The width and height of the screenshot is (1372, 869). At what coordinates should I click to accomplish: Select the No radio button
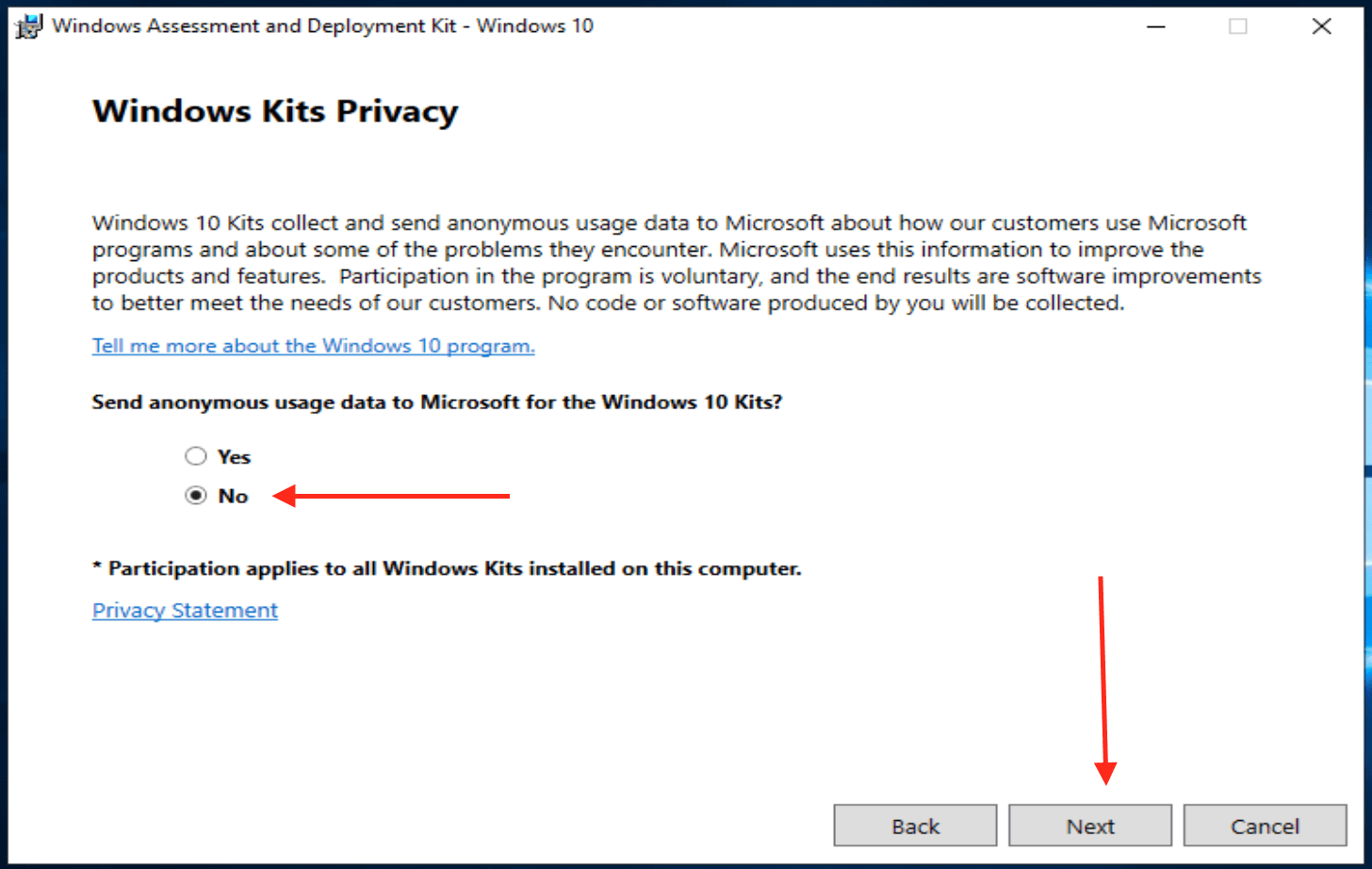195,496
